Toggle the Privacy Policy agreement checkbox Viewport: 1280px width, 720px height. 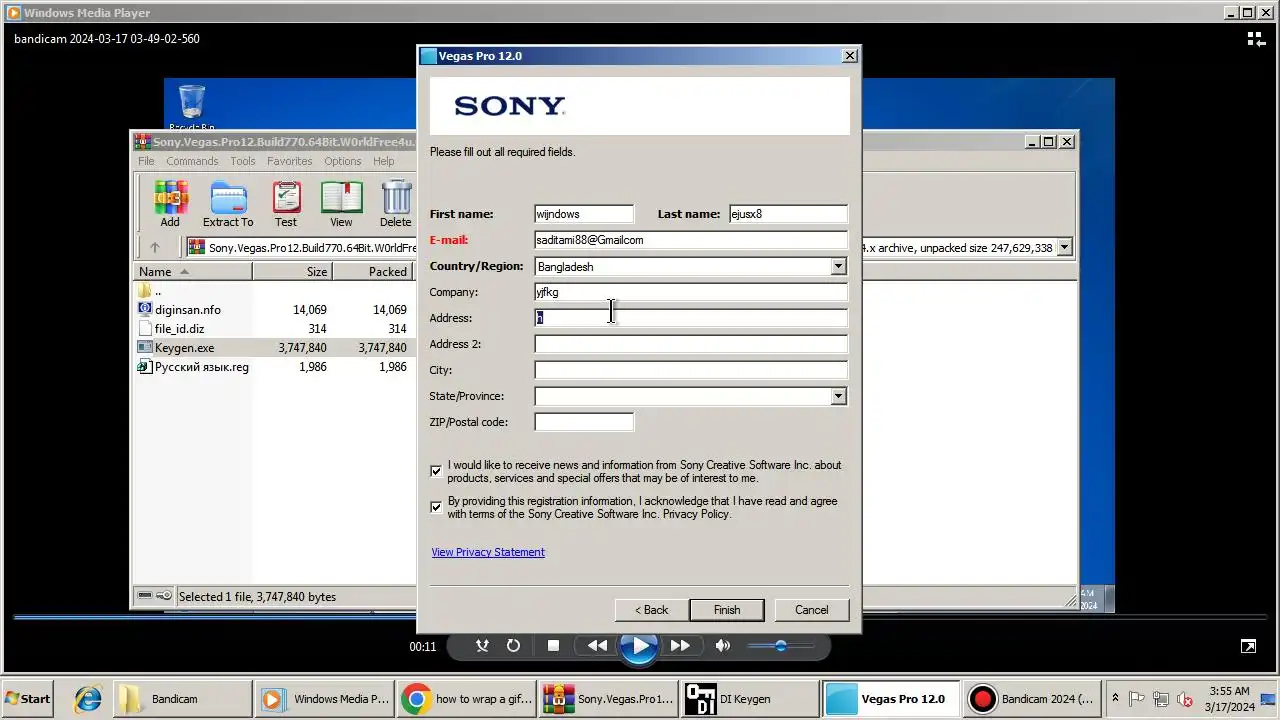pyautogui.click(x=436, y=507)
